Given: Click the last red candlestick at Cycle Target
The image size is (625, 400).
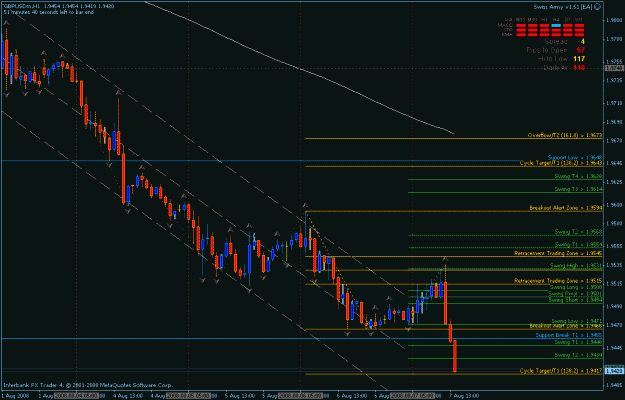Looking at the screenshot, I should click(x=455, y=356).
